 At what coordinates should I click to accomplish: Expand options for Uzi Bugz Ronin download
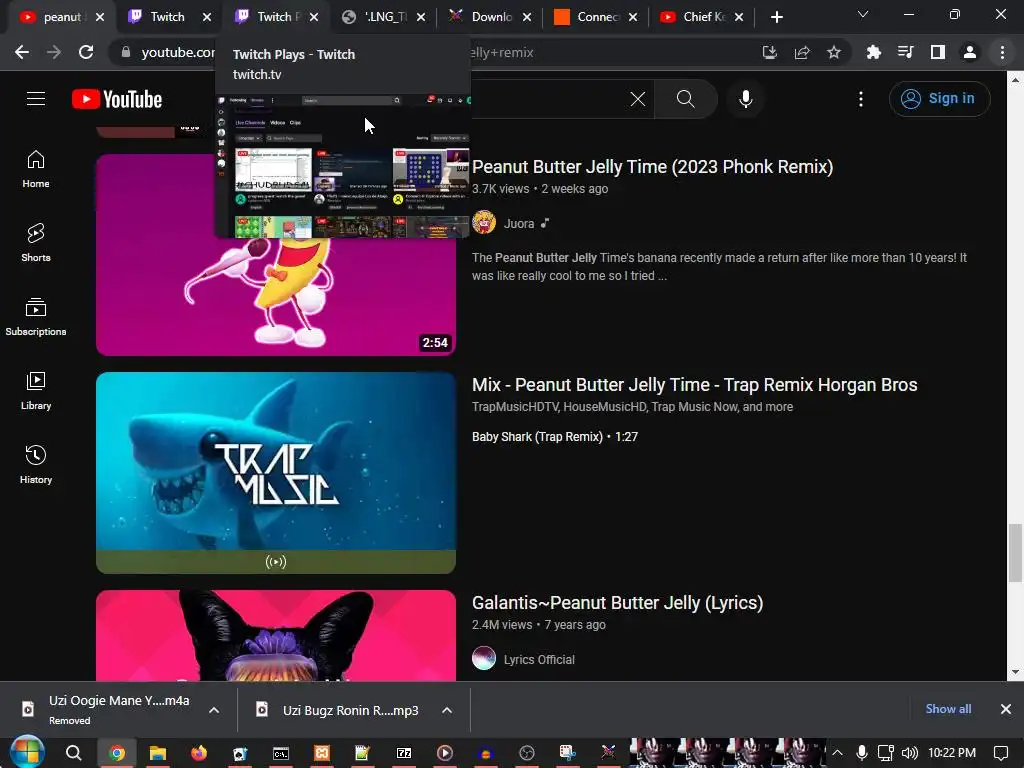pyautogui.click(x=447, y=710)
